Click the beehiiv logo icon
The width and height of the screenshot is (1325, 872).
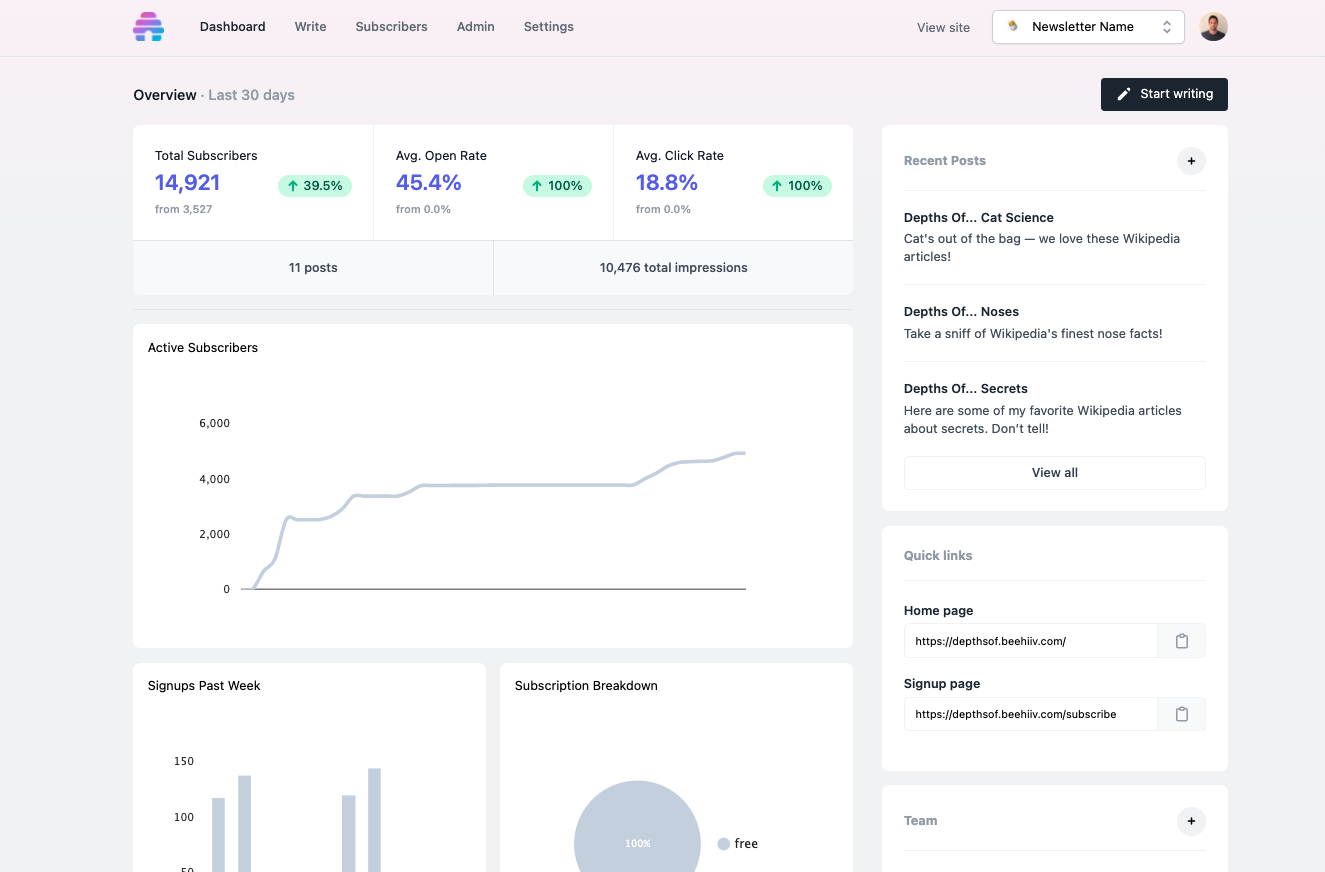(x=148, y=27)
